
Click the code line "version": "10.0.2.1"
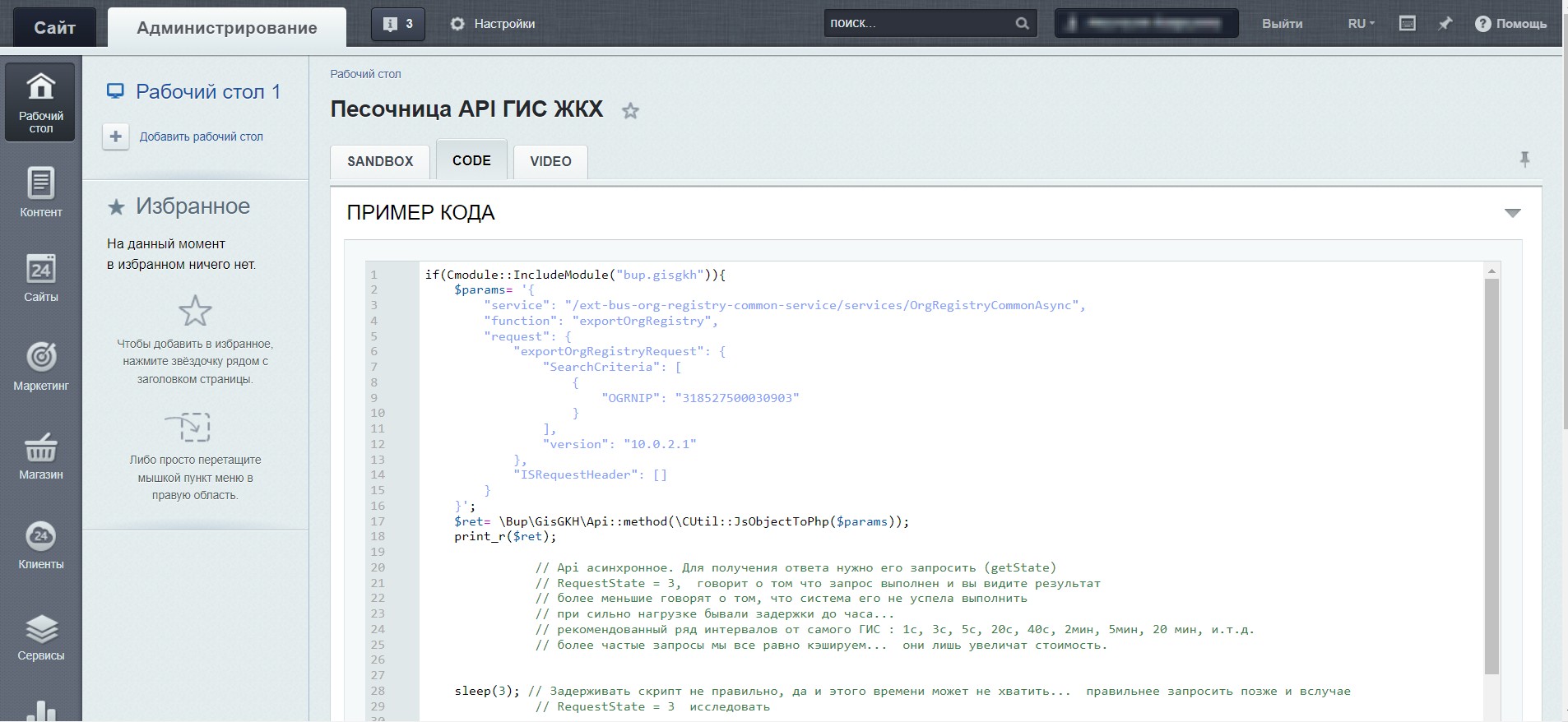(619, 444)
